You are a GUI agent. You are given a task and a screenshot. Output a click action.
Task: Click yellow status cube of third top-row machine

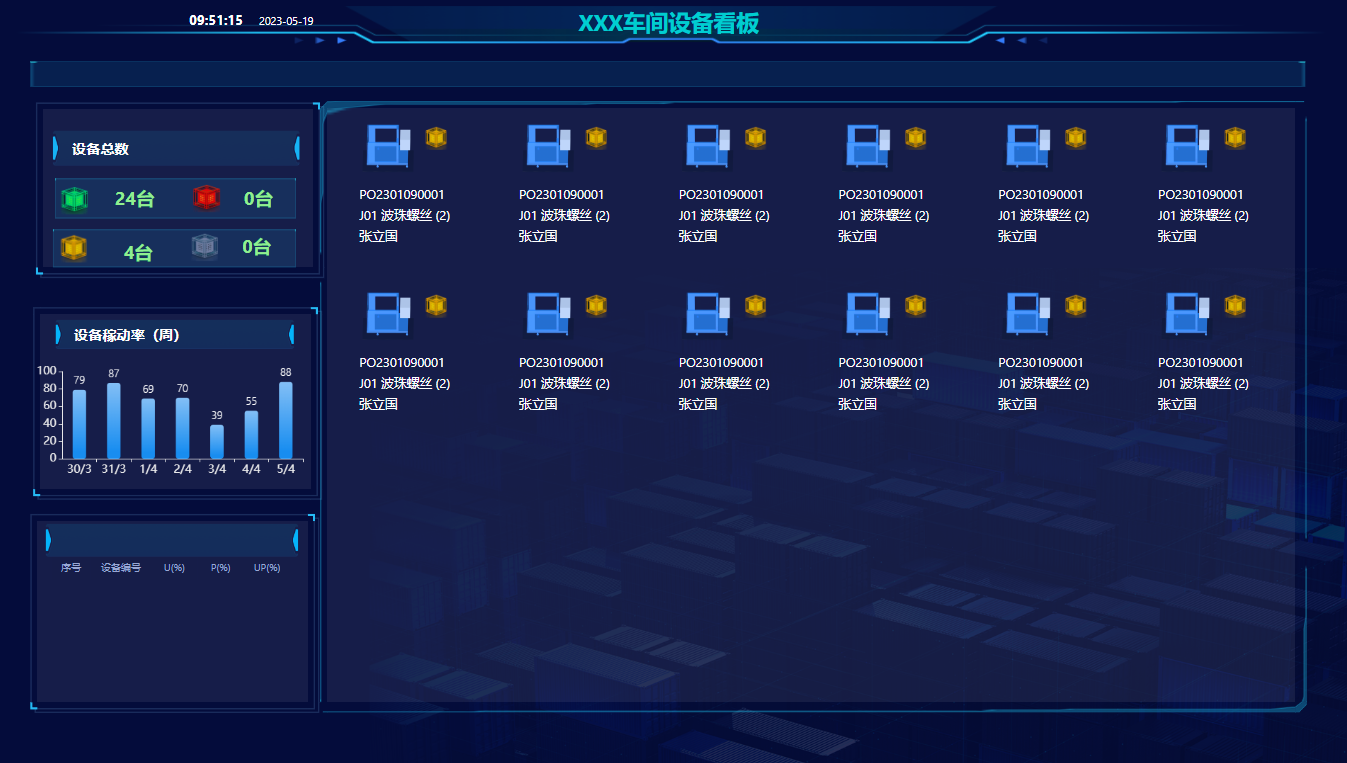[755, 138]
